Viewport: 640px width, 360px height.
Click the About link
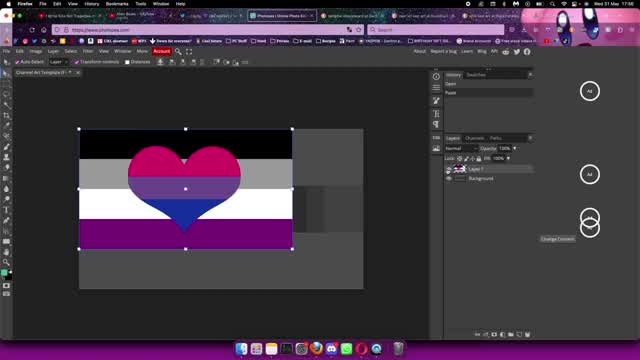pos(420,51)
